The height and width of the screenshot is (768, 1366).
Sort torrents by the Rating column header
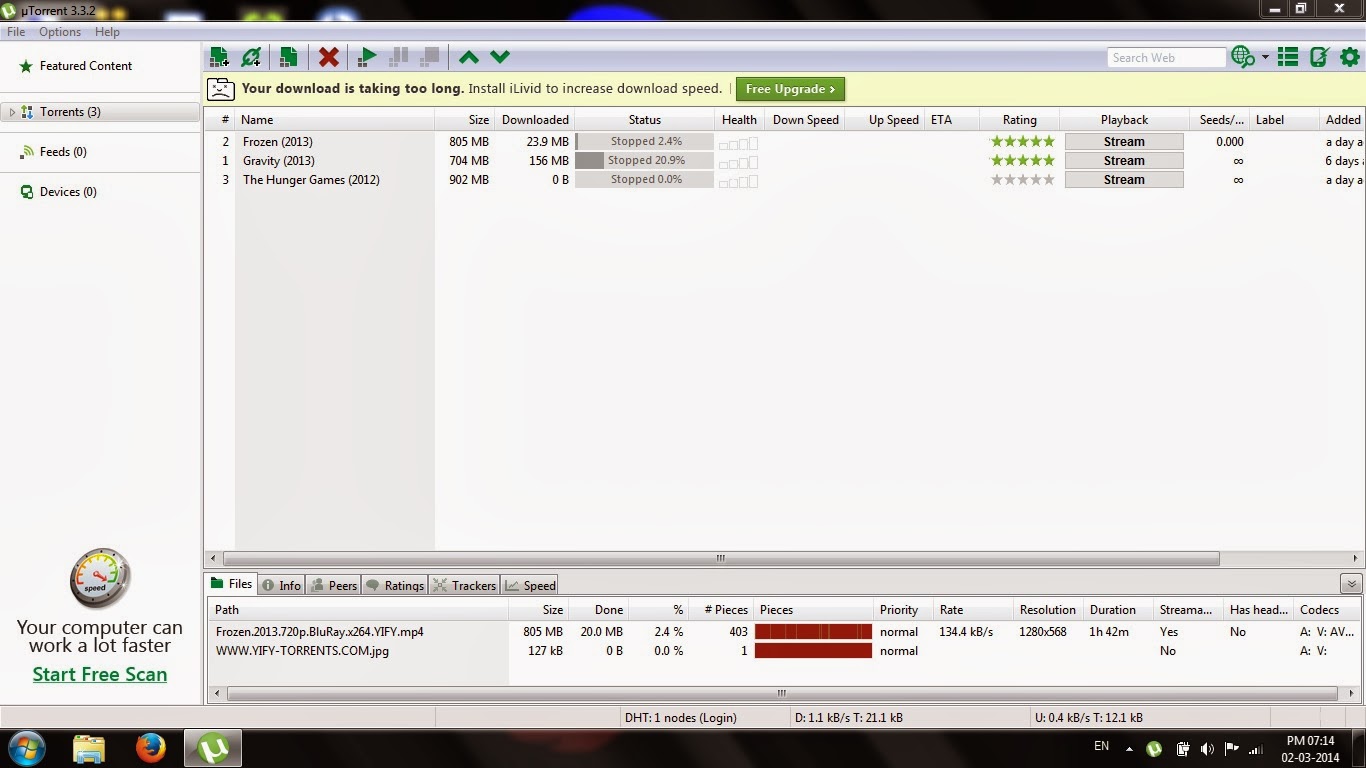pos(1019,120)
